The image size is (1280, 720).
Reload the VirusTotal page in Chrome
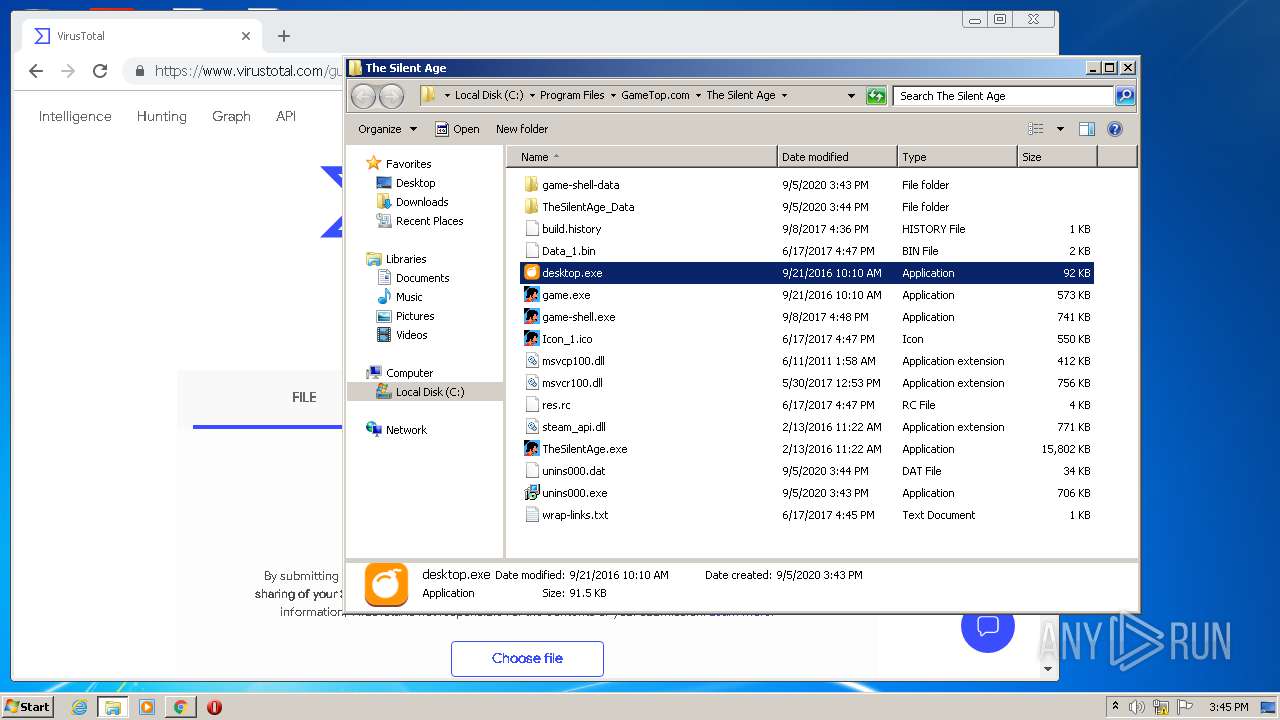click(100, 71)
